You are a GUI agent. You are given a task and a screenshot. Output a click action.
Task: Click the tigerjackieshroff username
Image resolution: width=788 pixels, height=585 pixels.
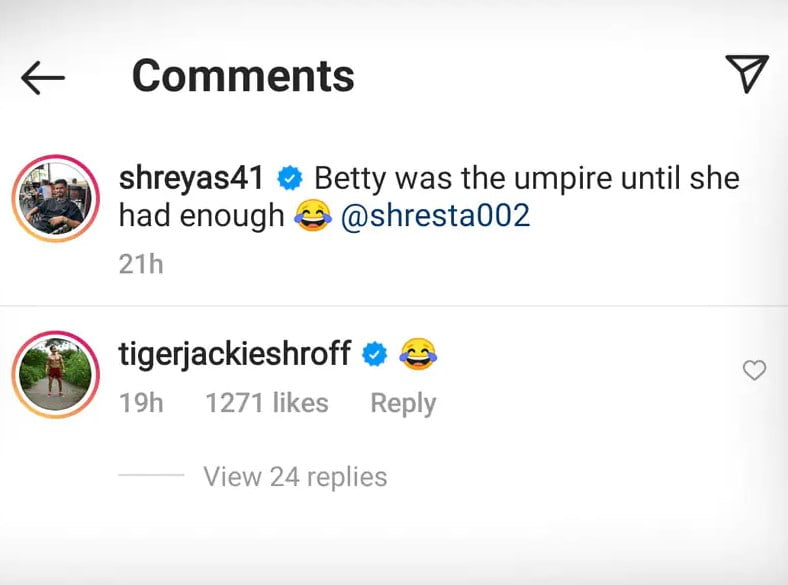(234, 353)
